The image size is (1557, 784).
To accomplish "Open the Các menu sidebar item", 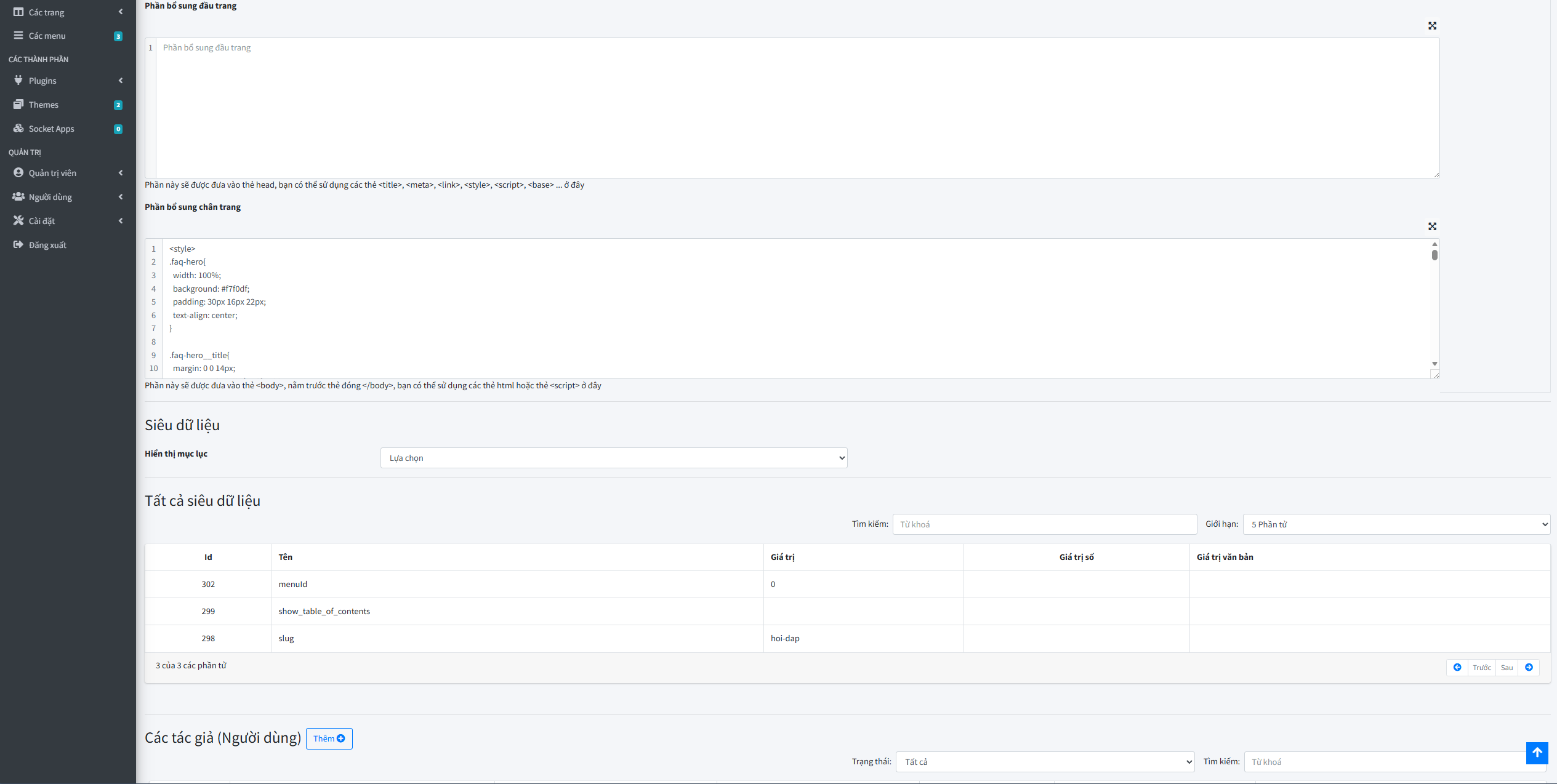I will tap(47, 36).
